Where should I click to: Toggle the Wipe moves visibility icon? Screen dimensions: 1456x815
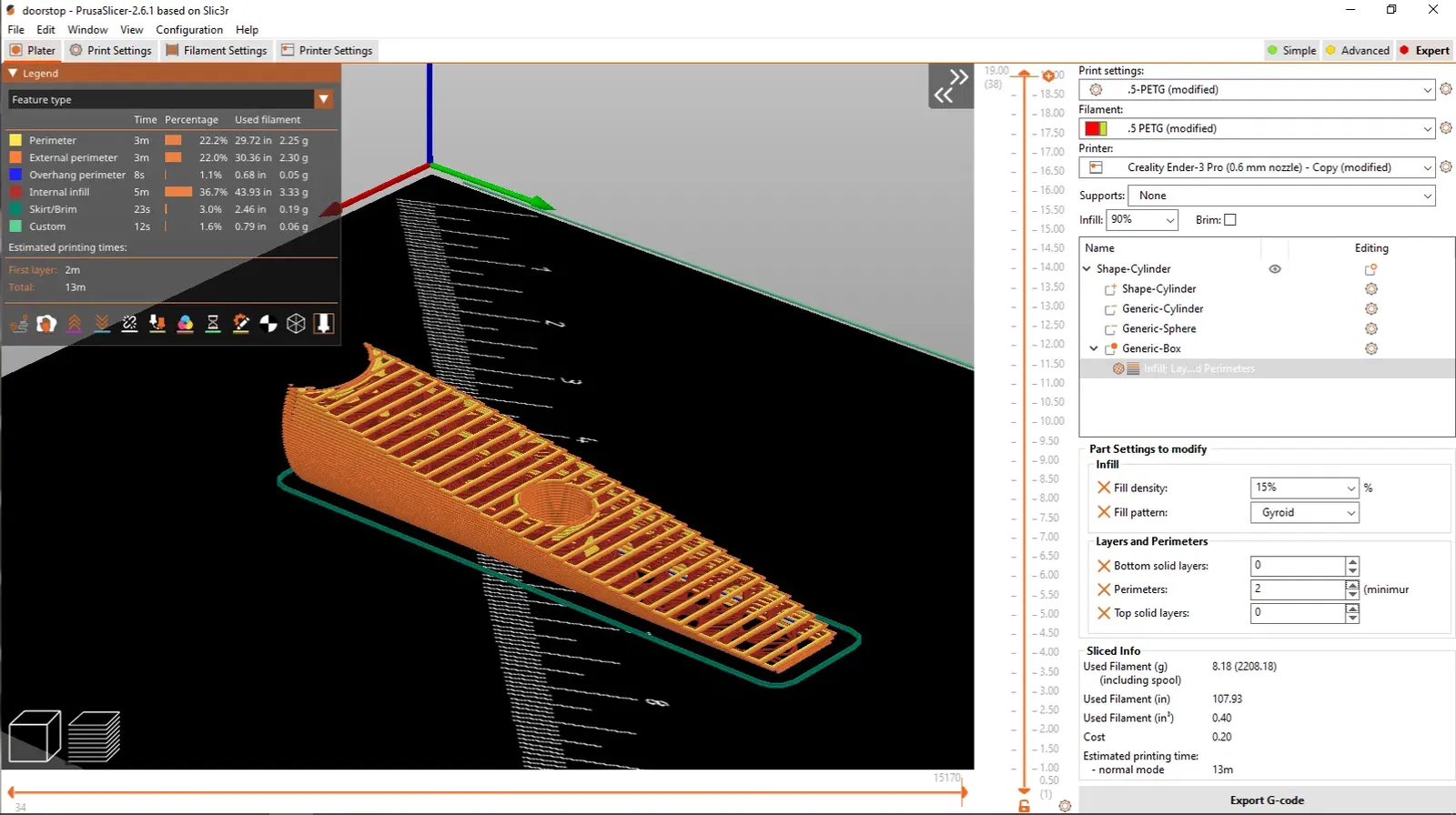[x=46, y=323]
